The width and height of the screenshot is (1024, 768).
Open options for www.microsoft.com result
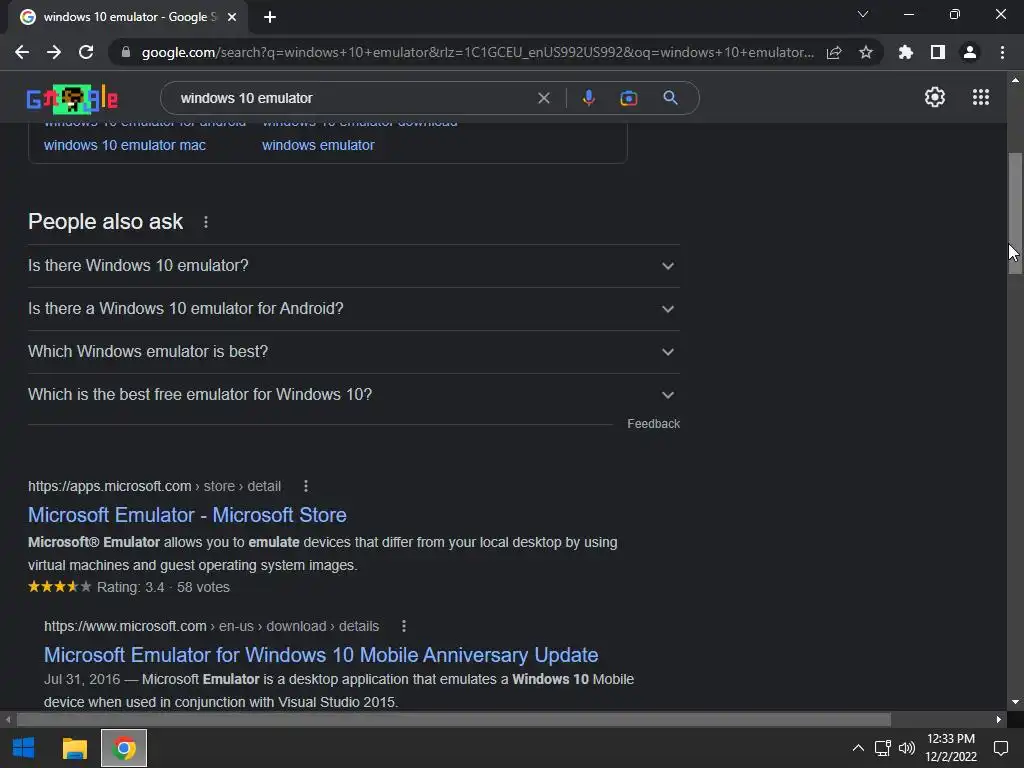click(404, 626)
